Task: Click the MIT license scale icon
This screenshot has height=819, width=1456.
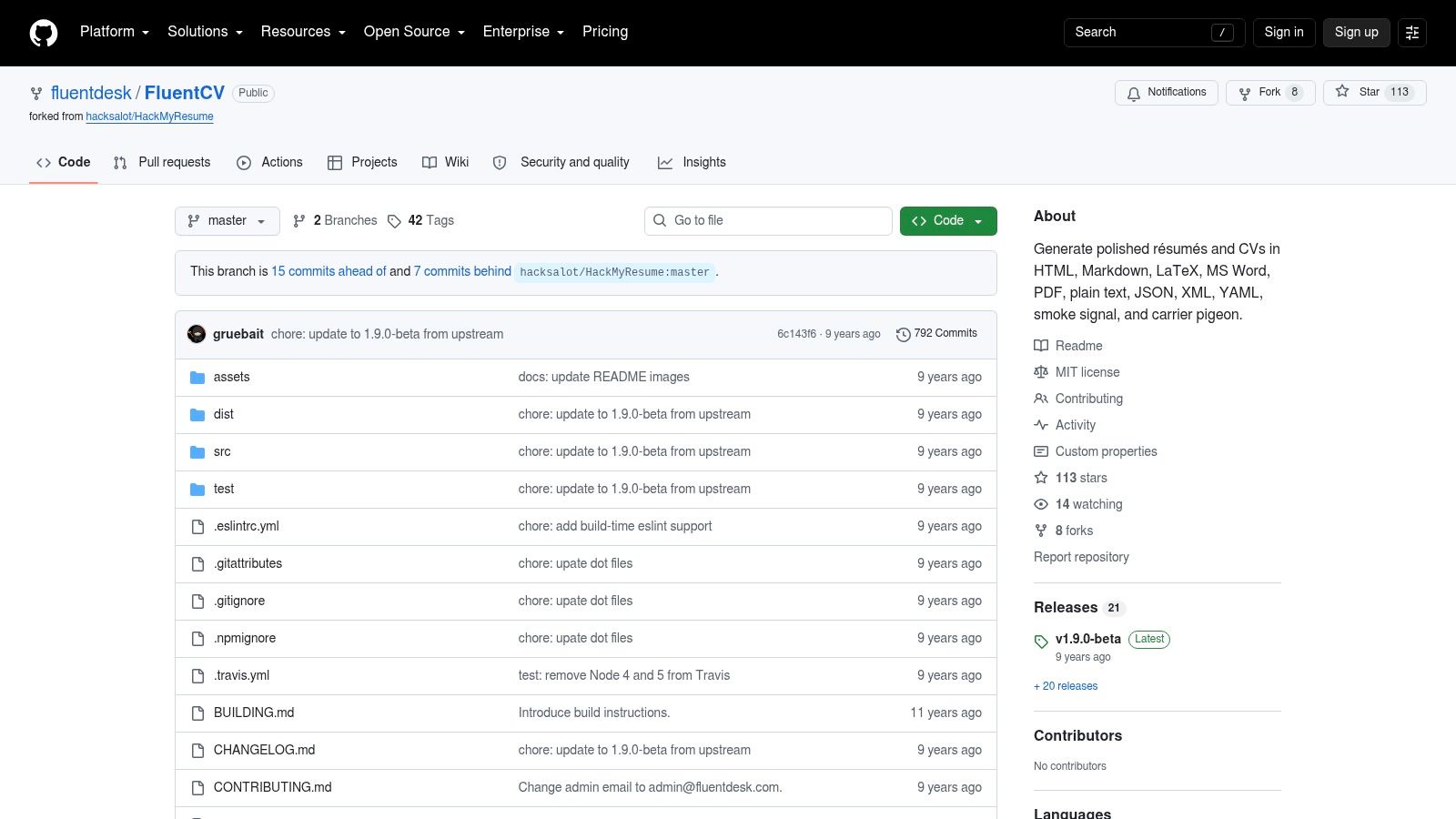Action: coord(1041,372)
